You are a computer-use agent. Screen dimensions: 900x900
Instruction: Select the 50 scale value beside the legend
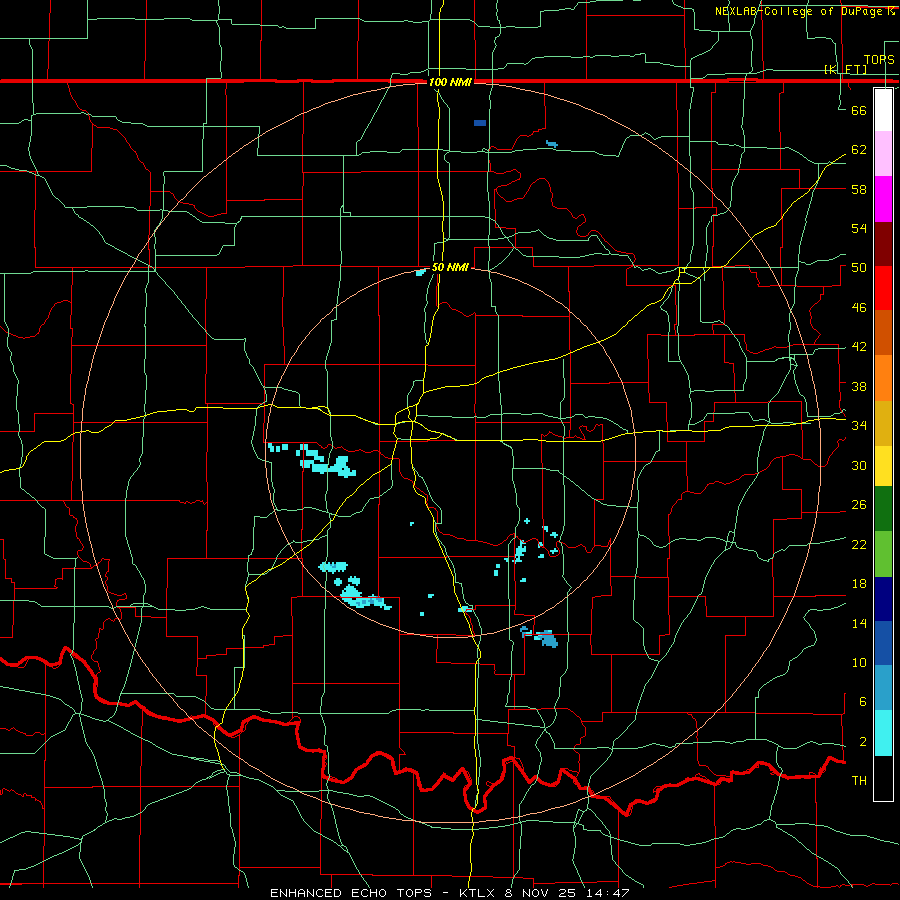click(x=859, y=268)
